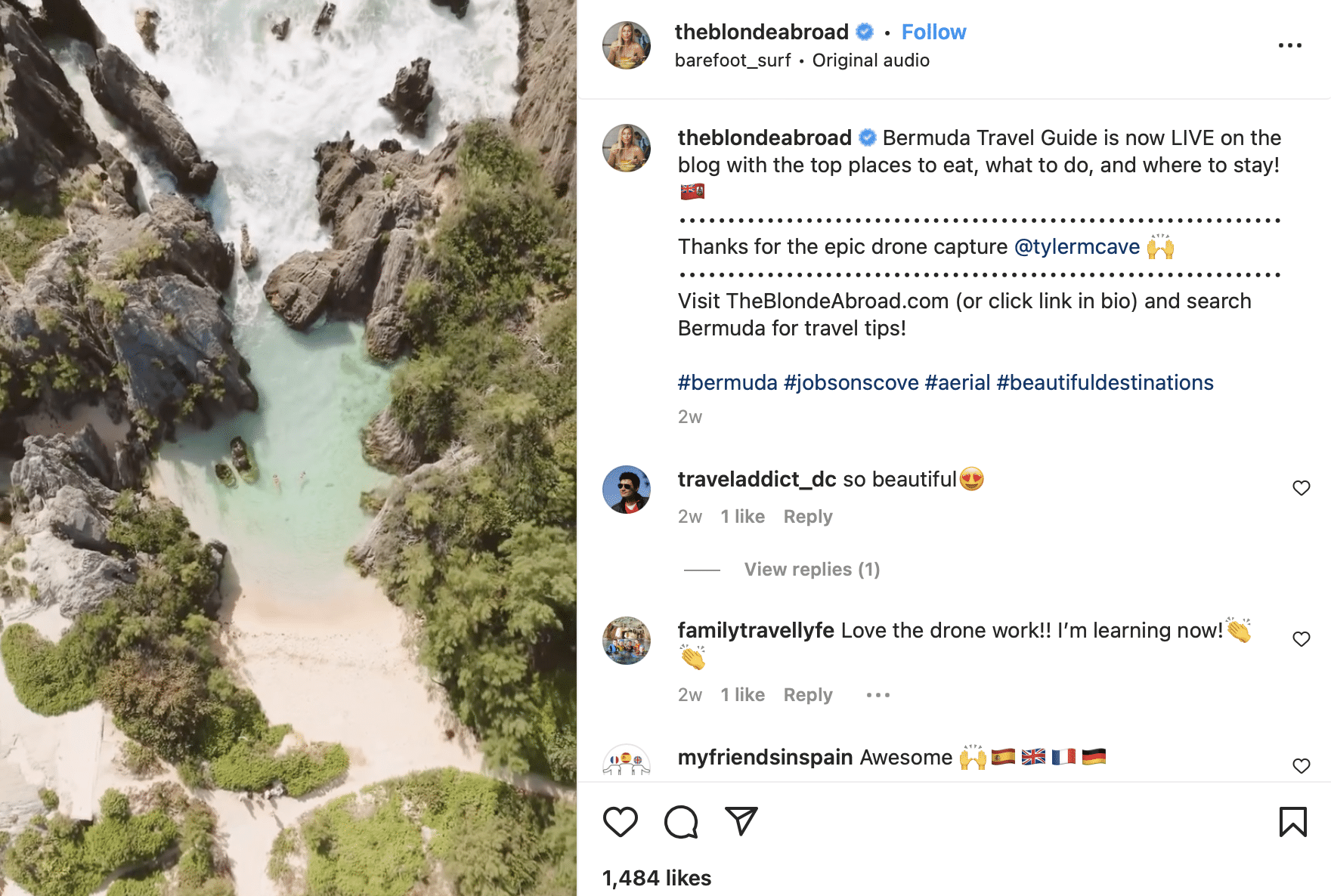Open the comment bubble icon
Screen dimensions: 1331x896
(x=681, y=822)
